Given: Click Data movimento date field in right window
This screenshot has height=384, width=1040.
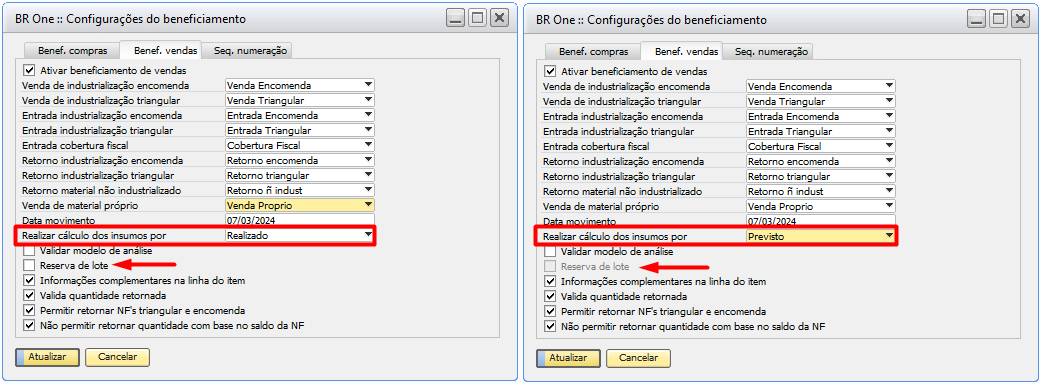Looking at the screenshot, I should coord(820,221).
